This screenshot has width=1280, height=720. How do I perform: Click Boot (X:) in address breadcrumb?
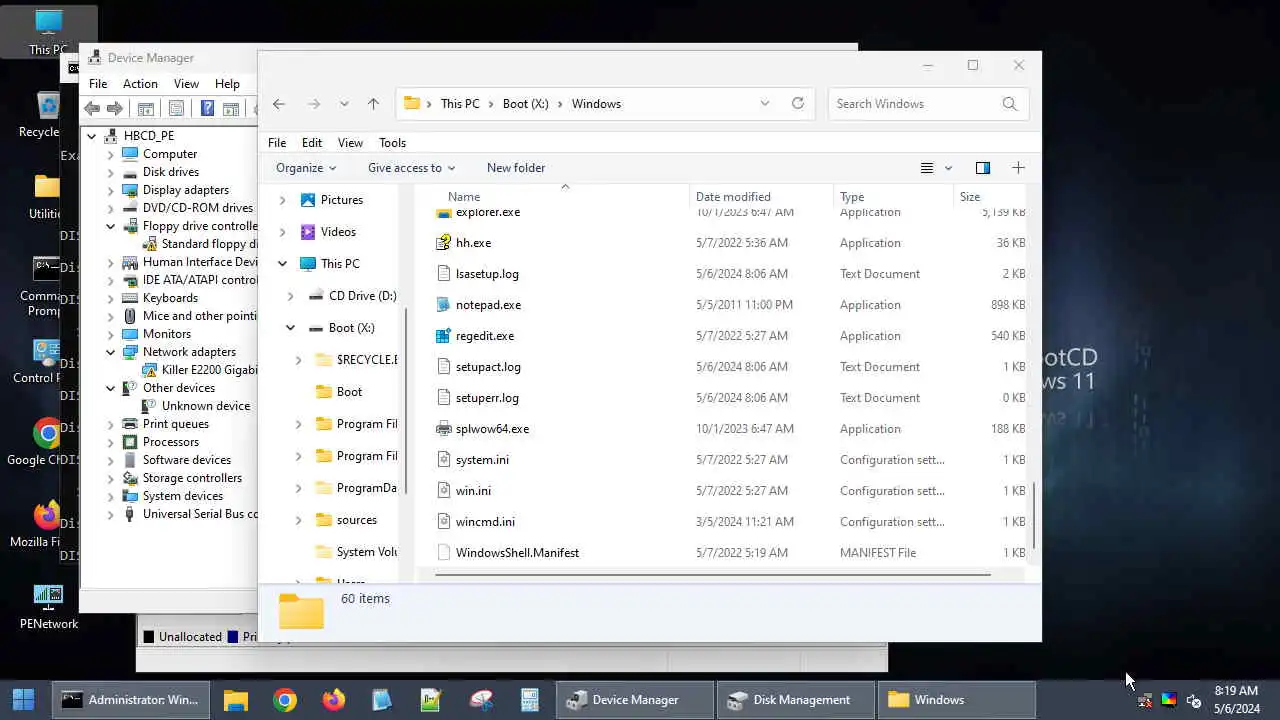pos(526,104)
